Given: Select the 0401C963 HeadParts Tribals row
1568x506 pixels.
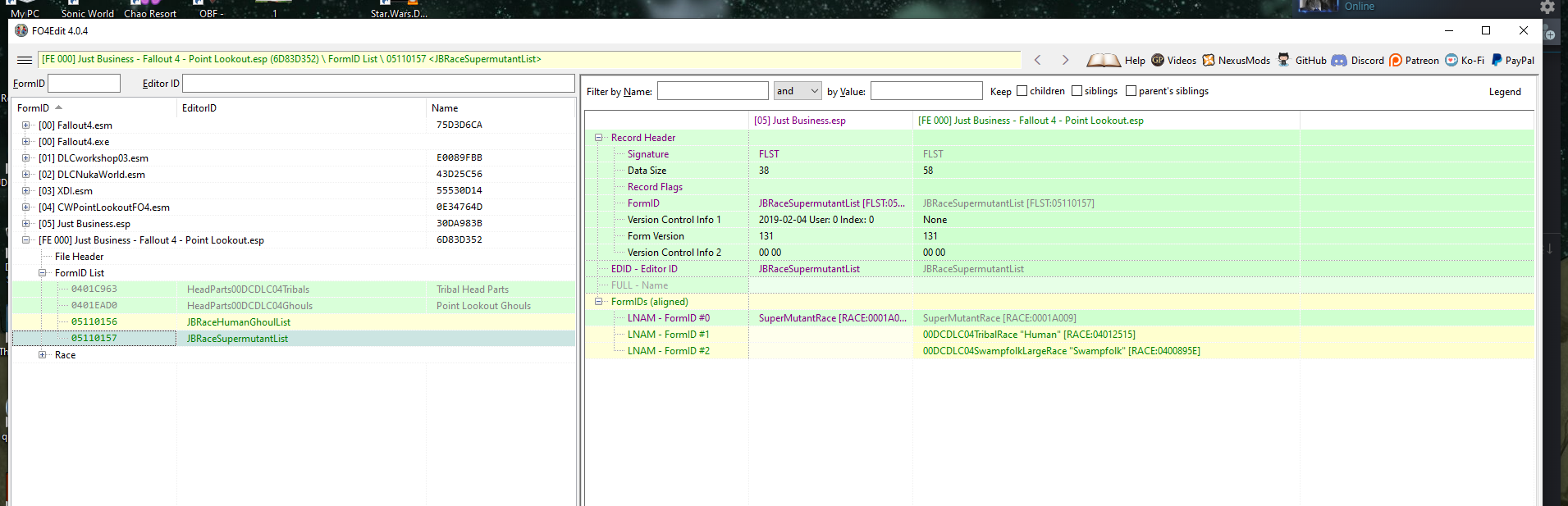Looking at the screenshot, I should click(294, 289).
